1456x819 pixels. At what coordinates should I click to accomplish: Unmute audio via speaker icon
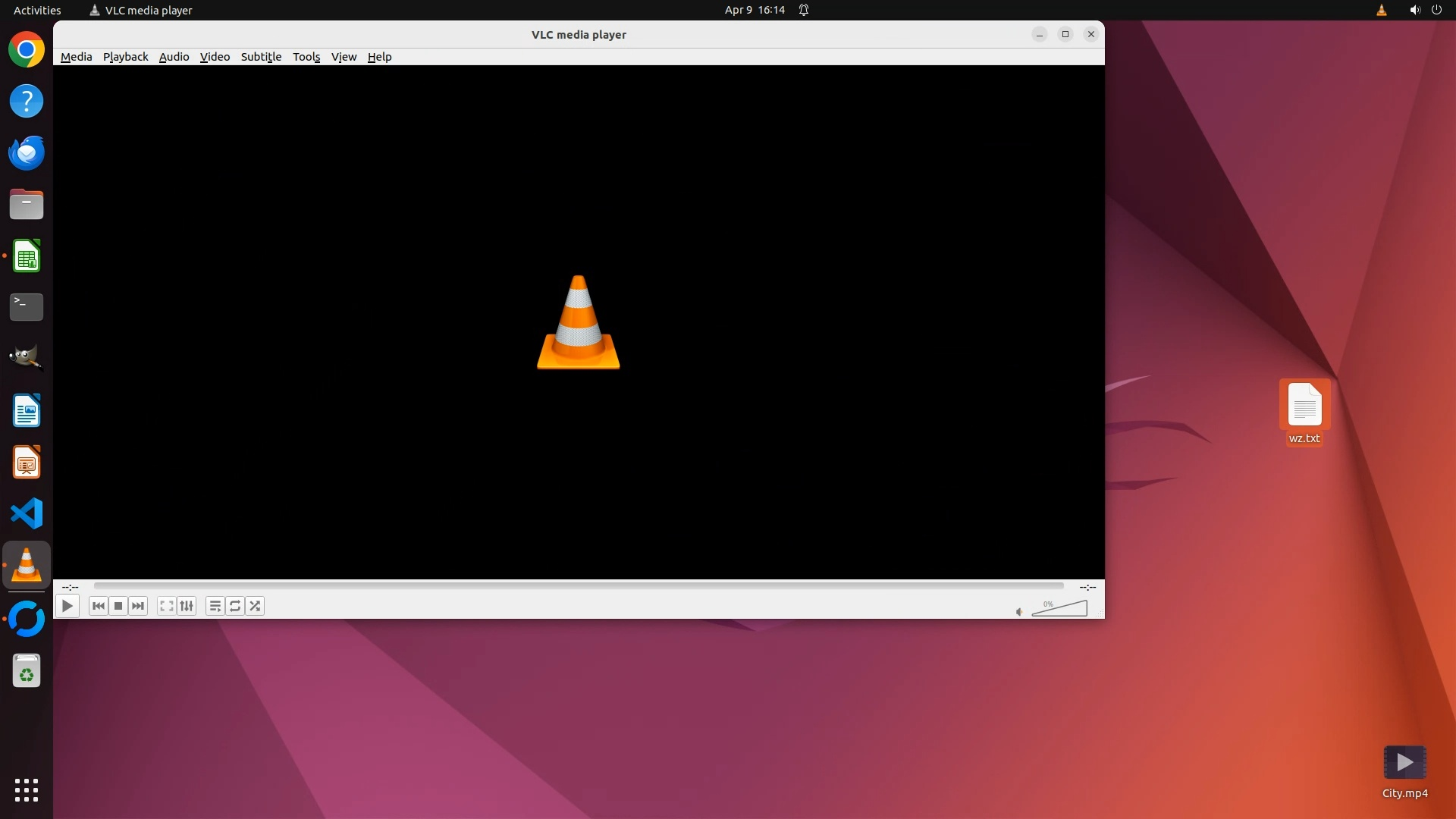1019,612
